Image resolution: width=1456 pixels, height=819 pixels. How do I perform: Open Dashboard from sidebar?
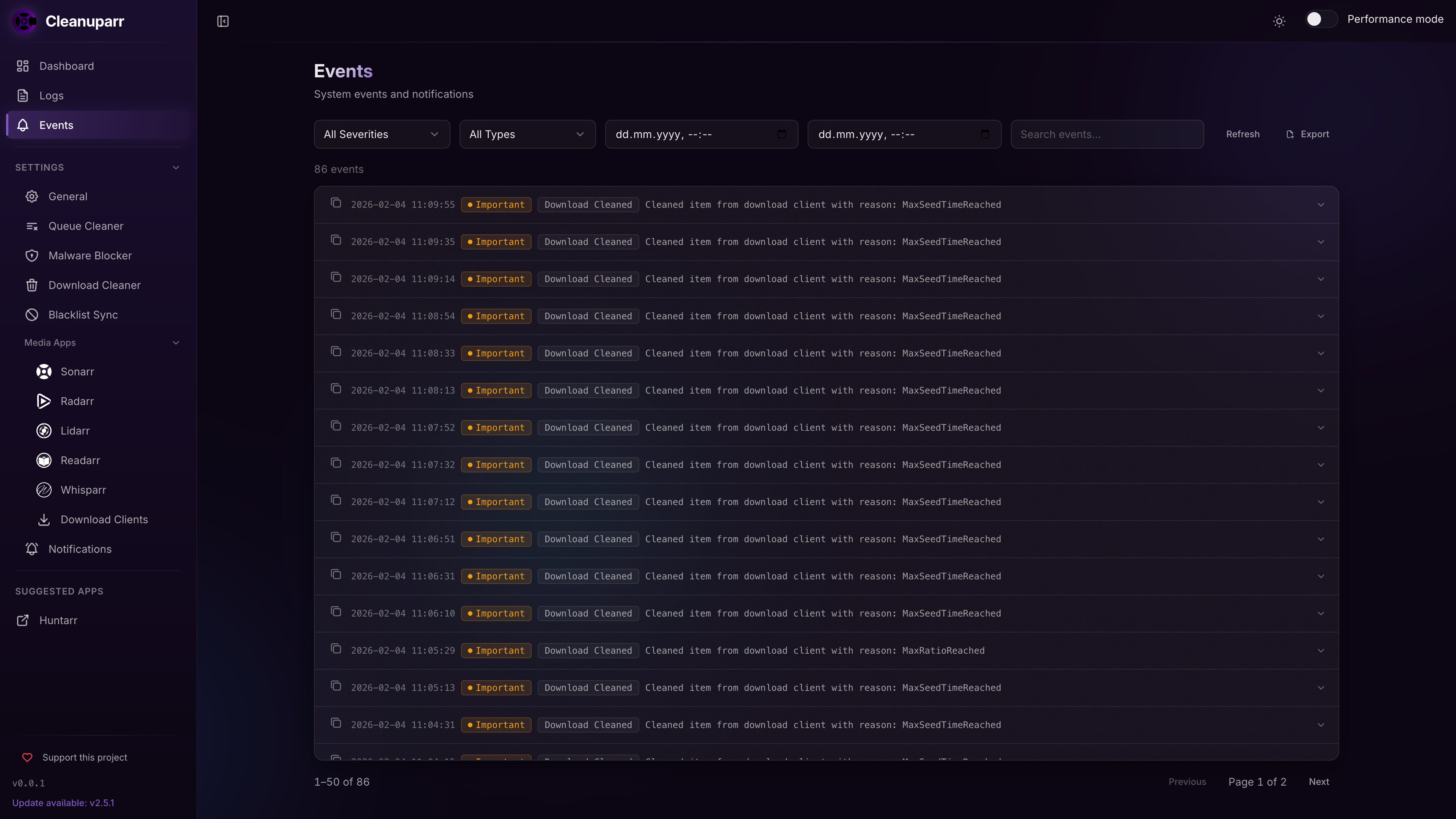99,66
